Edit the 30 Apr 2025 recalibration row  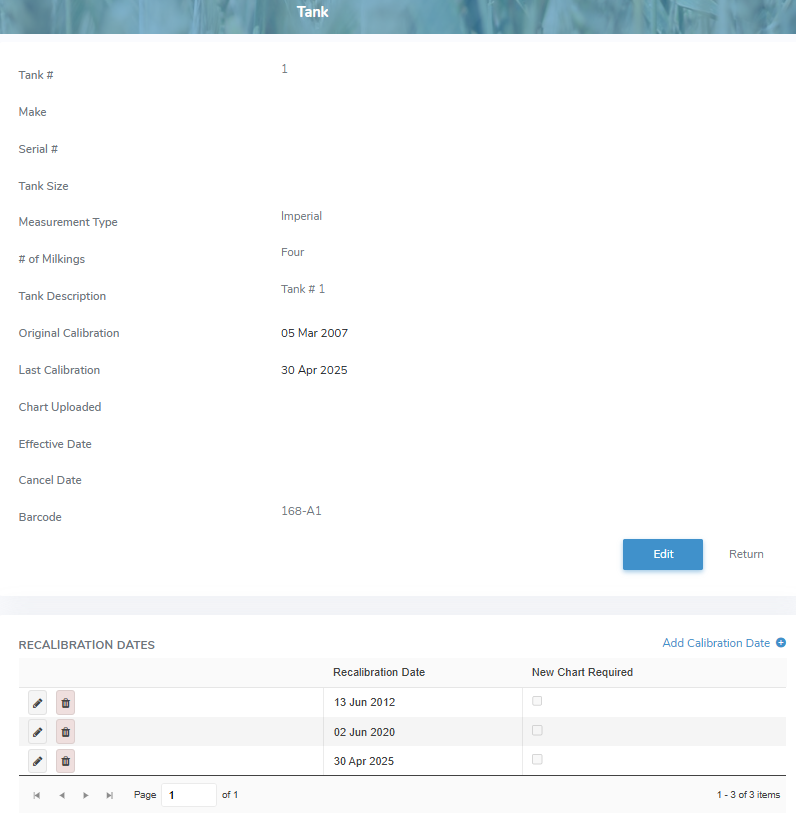pos(37,761)
